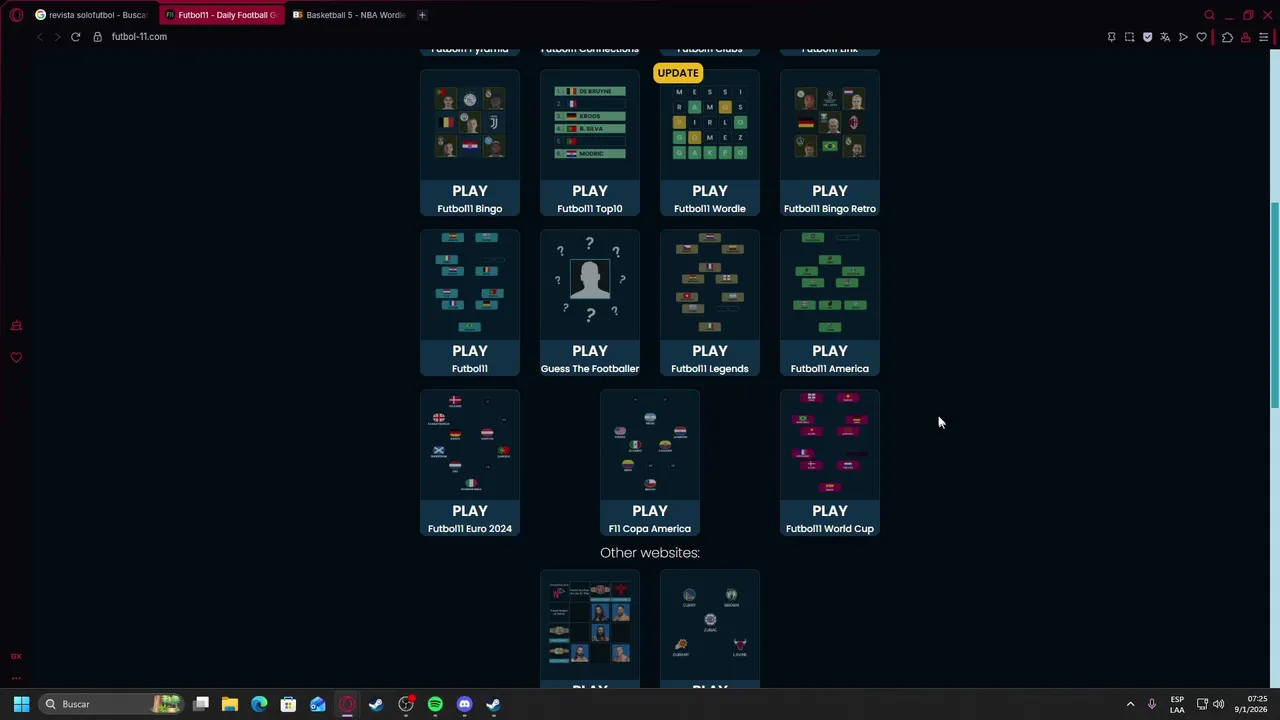
Task: Show hidden system tray icons
Action: pyautogui.click(x=1131, y=704)
